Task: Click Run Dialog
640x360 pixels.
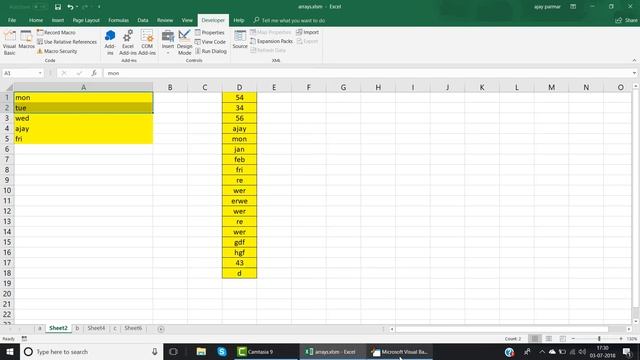Action: pos(211,51)
